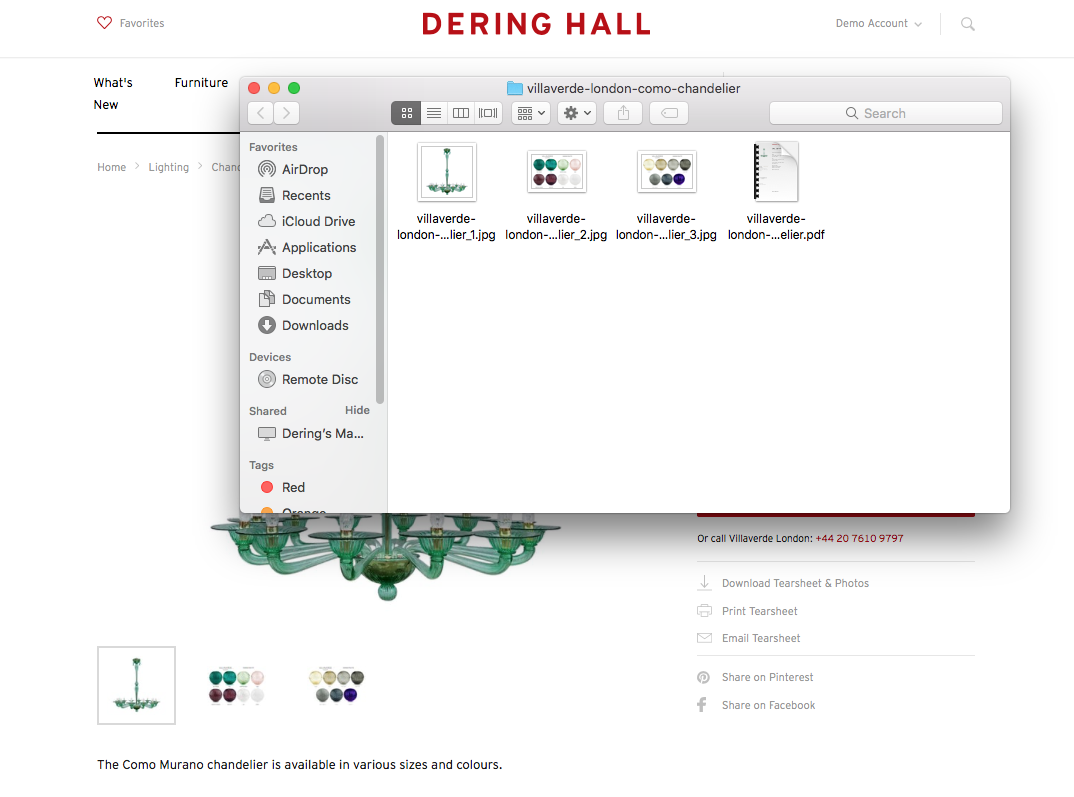Select the teal color swatches thumbnail
The width and height of the screenshot is (1074, 797).
coord(236,685)
